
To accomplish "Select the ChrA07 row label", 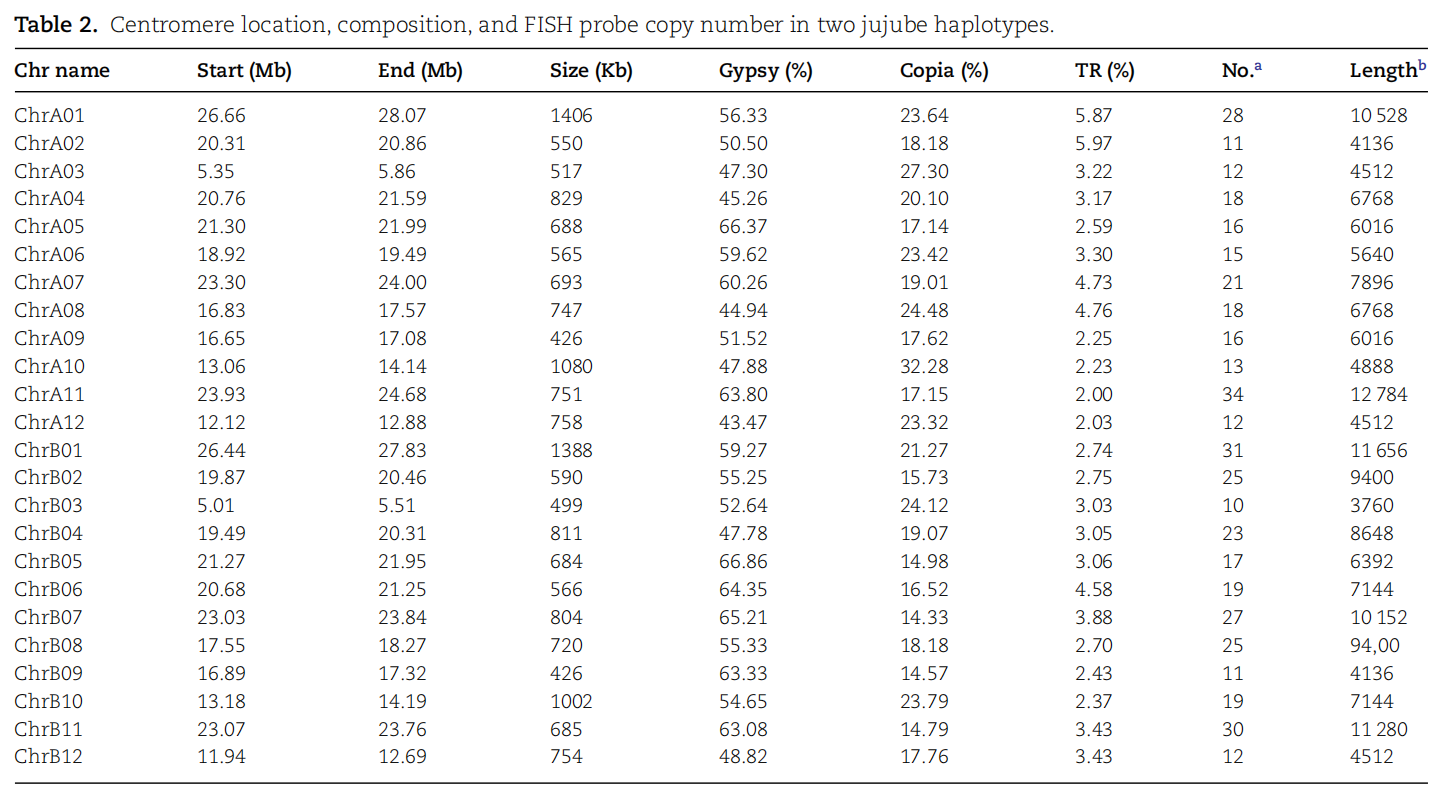I will [x=49, y=283].
